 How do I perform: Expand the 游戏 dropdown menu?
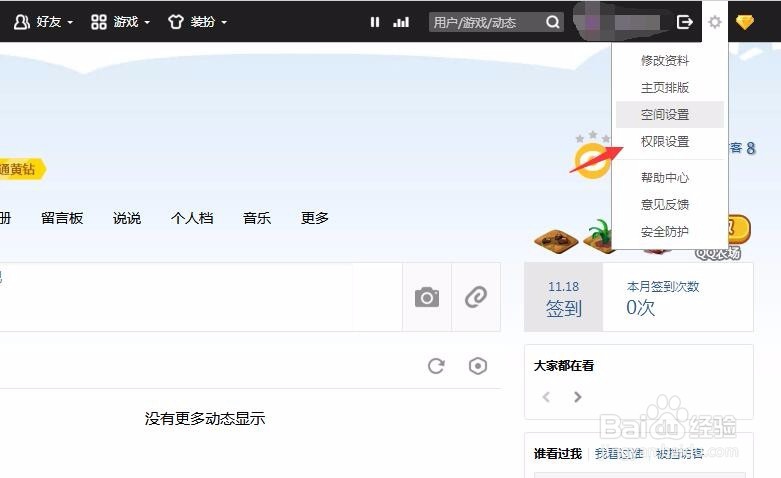121,22
